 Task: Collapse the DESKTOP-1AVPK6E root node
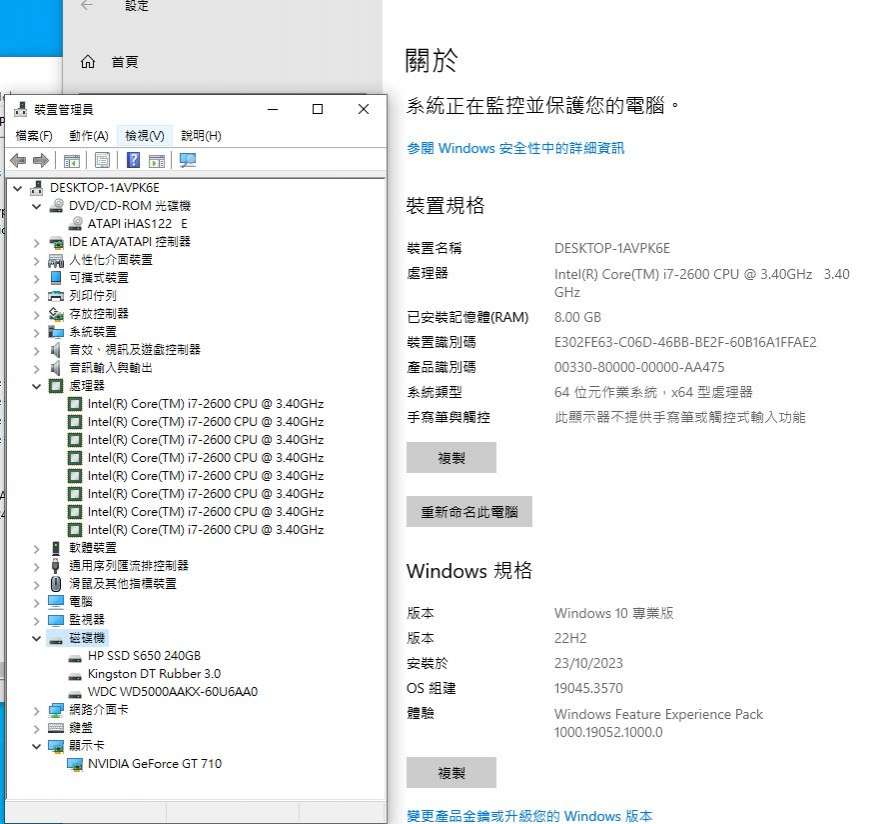(18, 188)
